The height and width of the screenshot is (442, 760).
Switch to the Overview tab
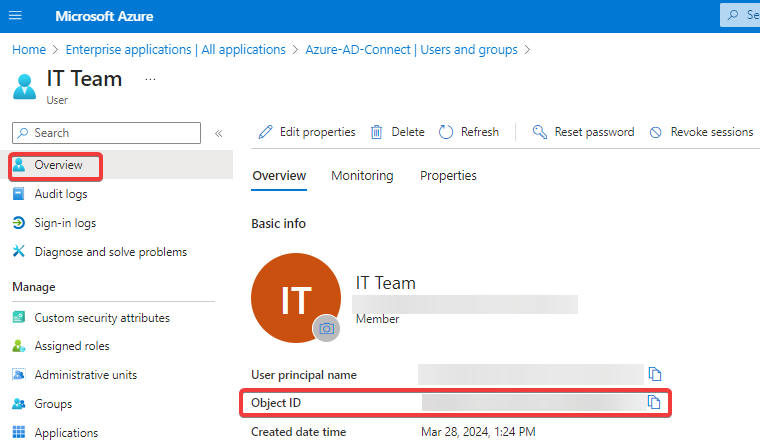click(279, 176)
